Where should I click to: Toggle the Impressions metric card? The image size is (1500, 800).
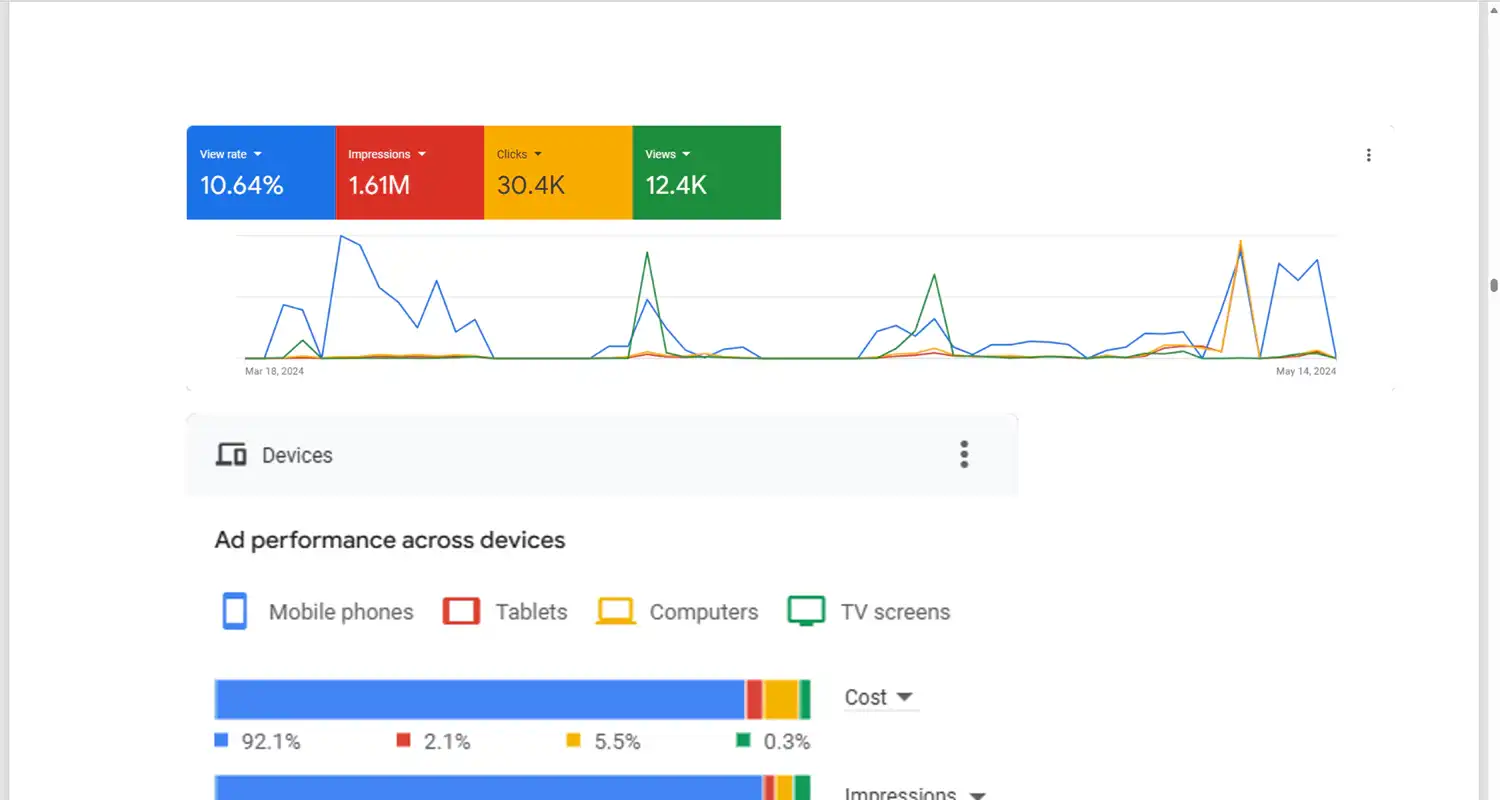click(409, 172)
